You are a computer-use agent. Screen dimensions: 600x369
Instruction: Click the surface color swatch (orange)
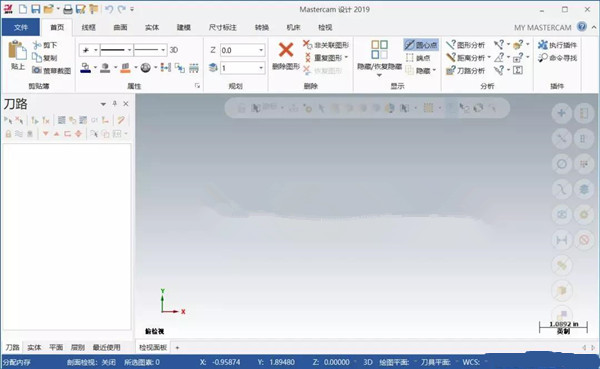(x=126, y=68)
